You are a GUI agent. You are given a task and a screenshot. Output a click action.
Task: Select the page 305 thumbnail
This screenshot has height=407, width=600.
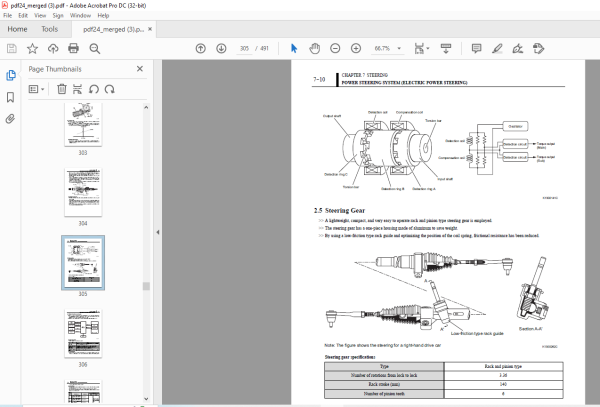tap(83, 263)
